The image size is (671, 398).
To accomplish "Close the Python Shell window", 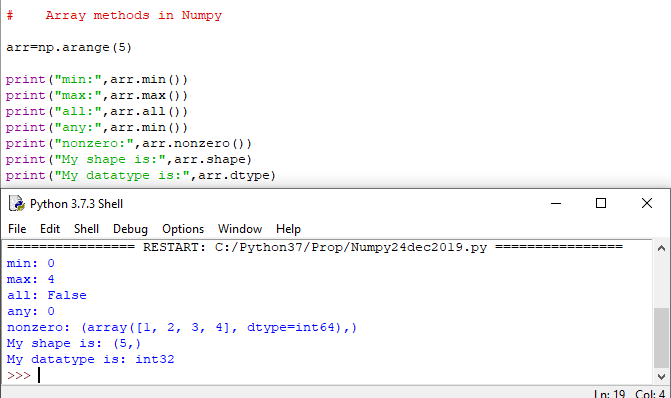I will pyautogui.click(x=647, y=203).
